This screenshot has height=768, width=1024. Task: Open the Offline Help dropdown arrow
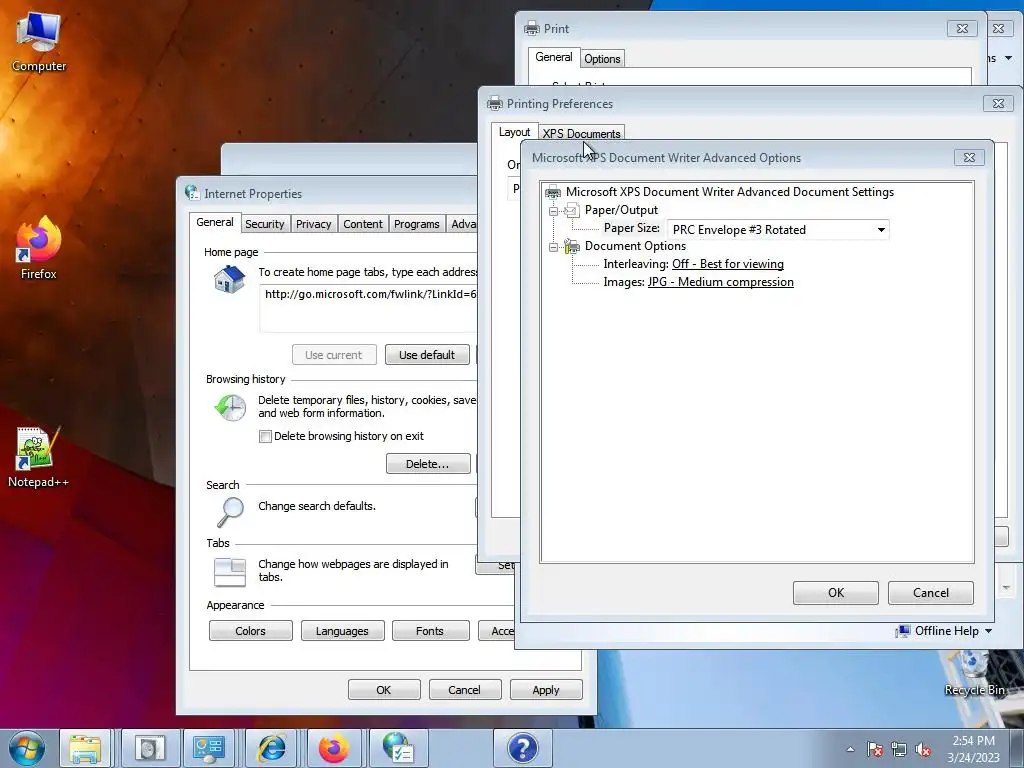[988, 631]
